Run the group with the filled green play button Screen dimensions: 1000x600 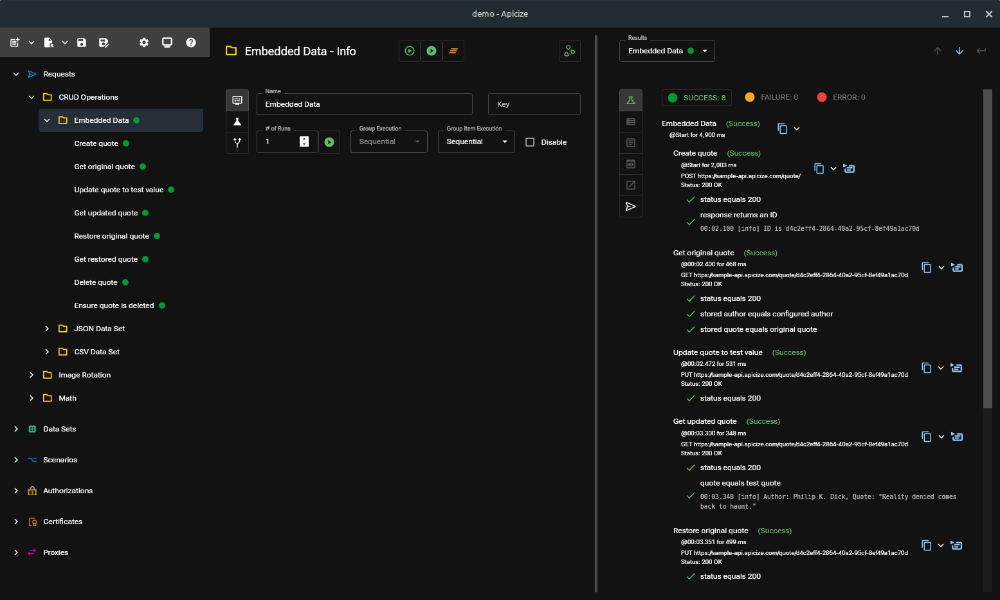[431, 51]
